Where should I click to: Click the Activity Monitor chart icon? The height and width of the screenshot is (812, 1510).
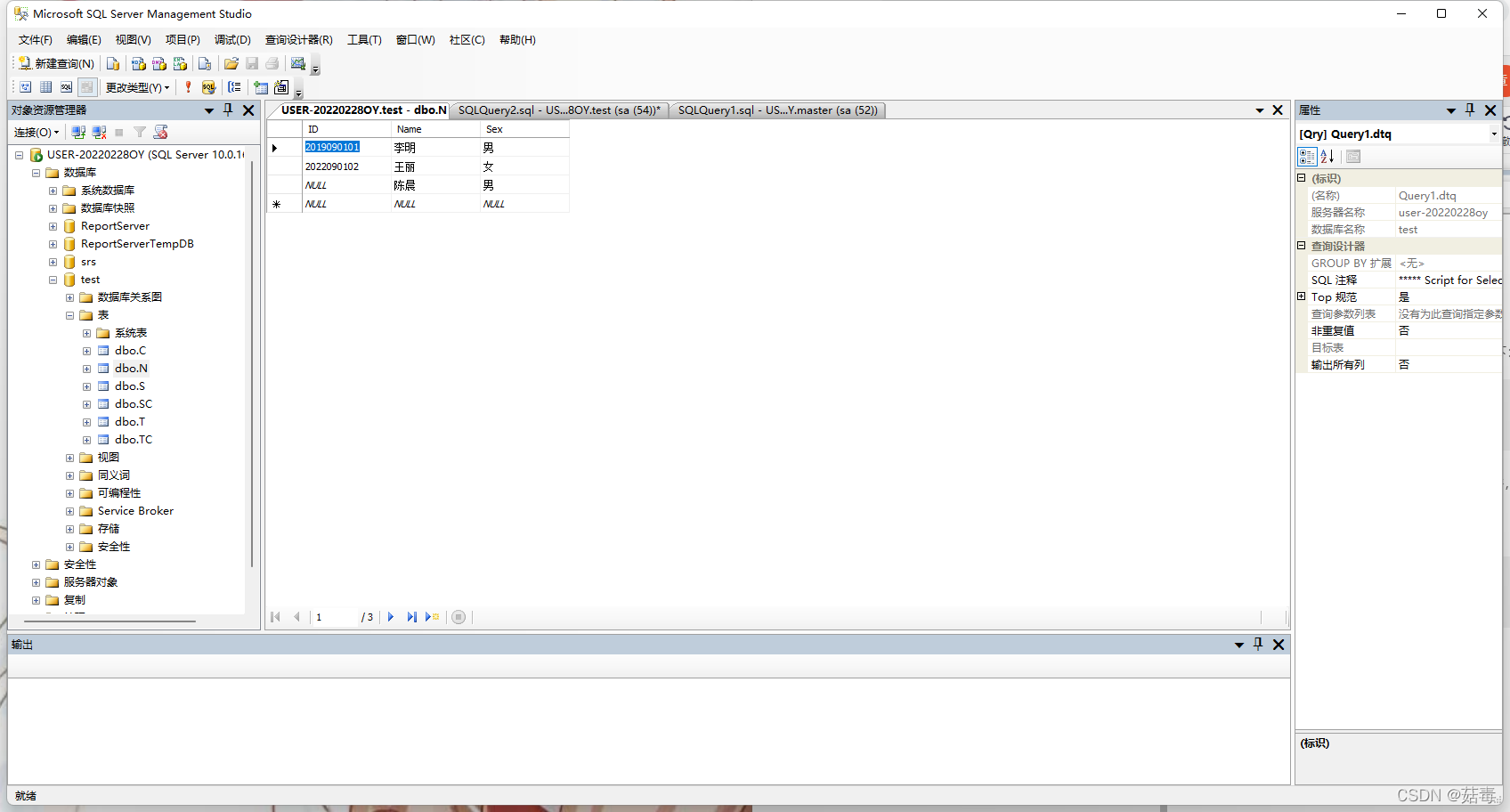298,63
